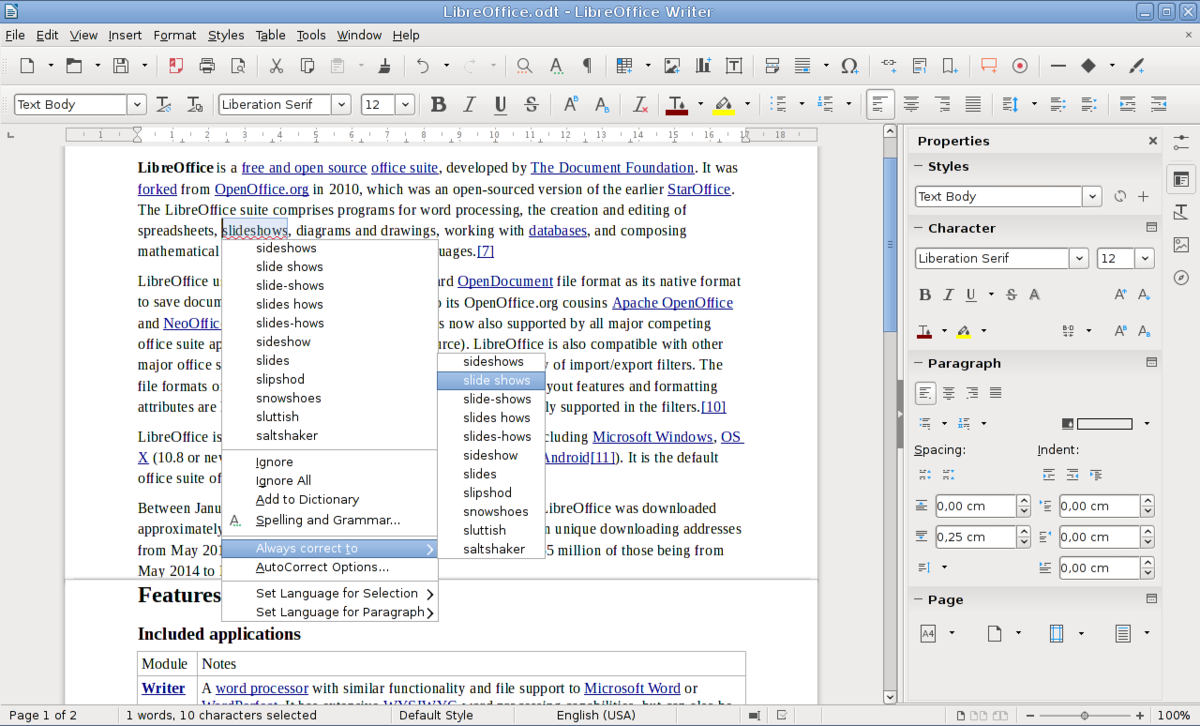Follow The Document Foundation hyperlink
Screen dimensions: 1200x726
(612, 168)
